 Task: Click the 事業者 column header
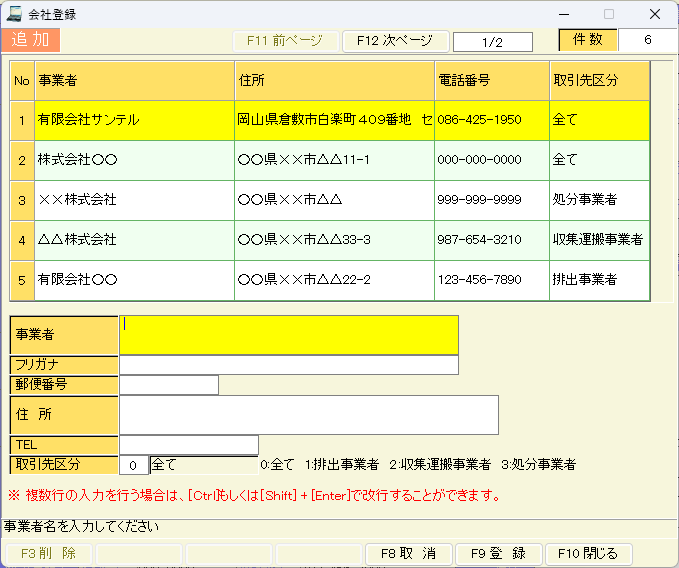pyautogui.click(x=134, y=80)
